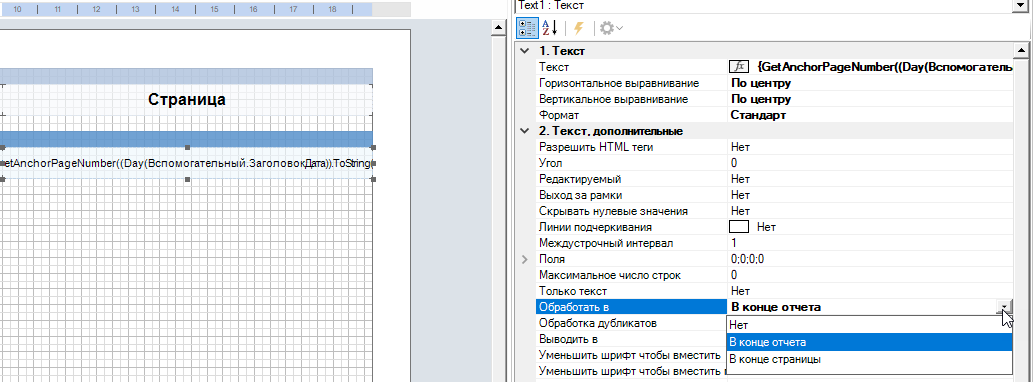This screenshot has width=1033, height=382.
Task: Select GetAnchorPageNumber text component on page
Action: [186, 163]
